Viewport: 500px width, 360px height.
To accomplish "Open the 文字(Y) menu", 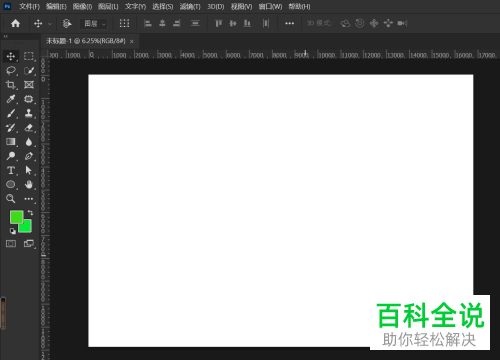I will (135, 6).
